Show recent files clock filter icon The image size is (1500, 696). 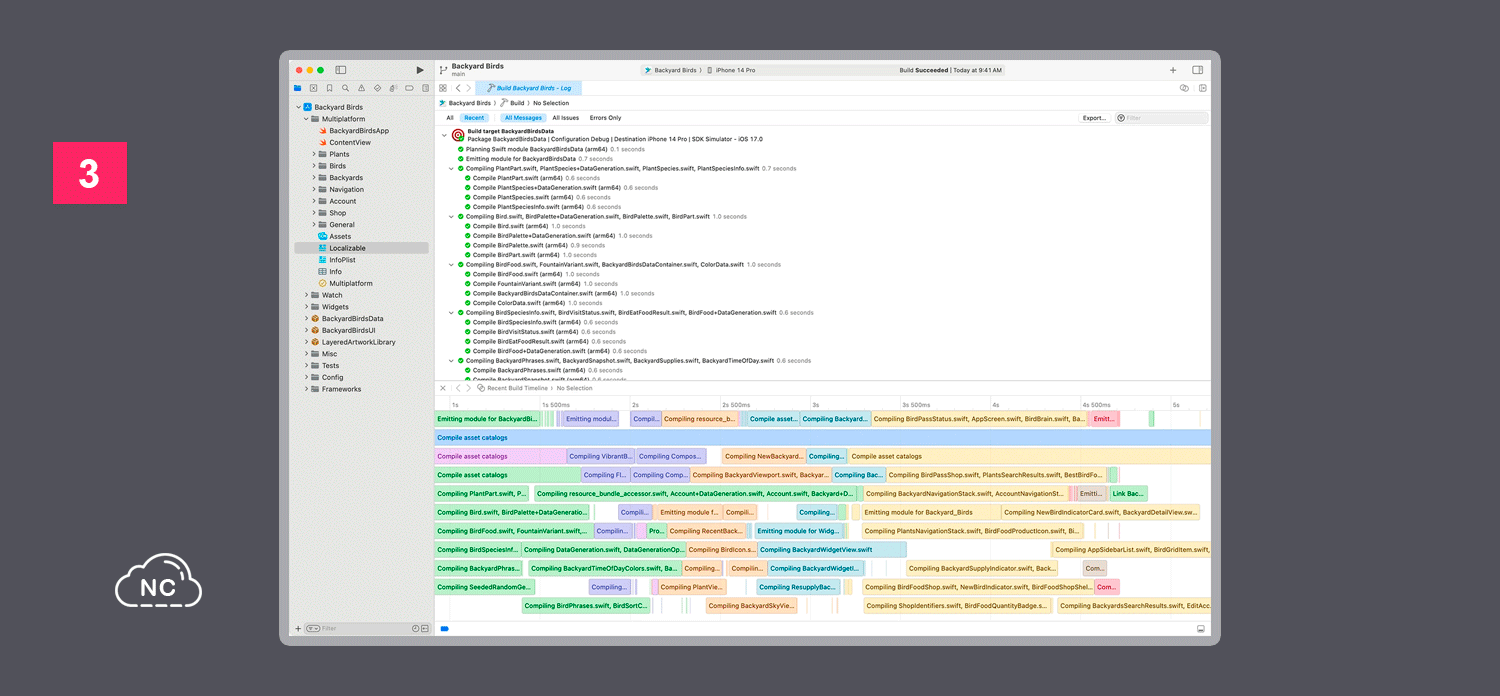(x=415, y=629)
